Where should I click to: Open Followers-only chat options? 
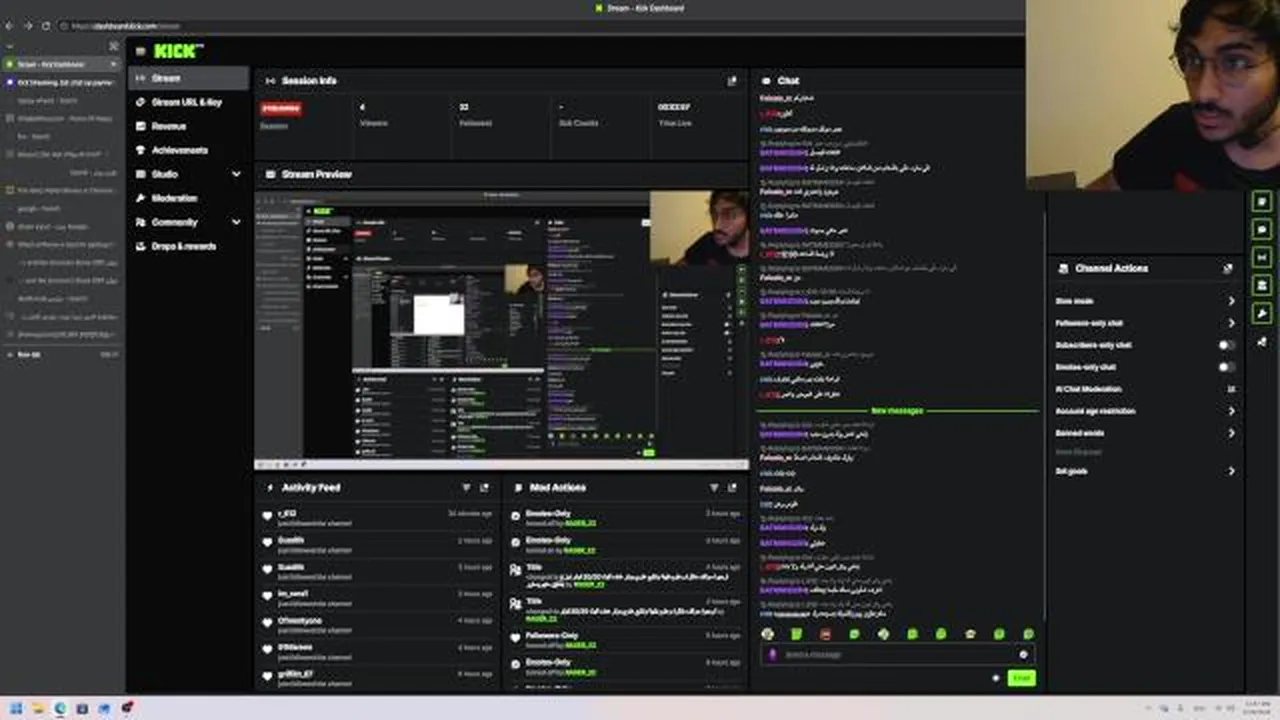[1145, 323]
